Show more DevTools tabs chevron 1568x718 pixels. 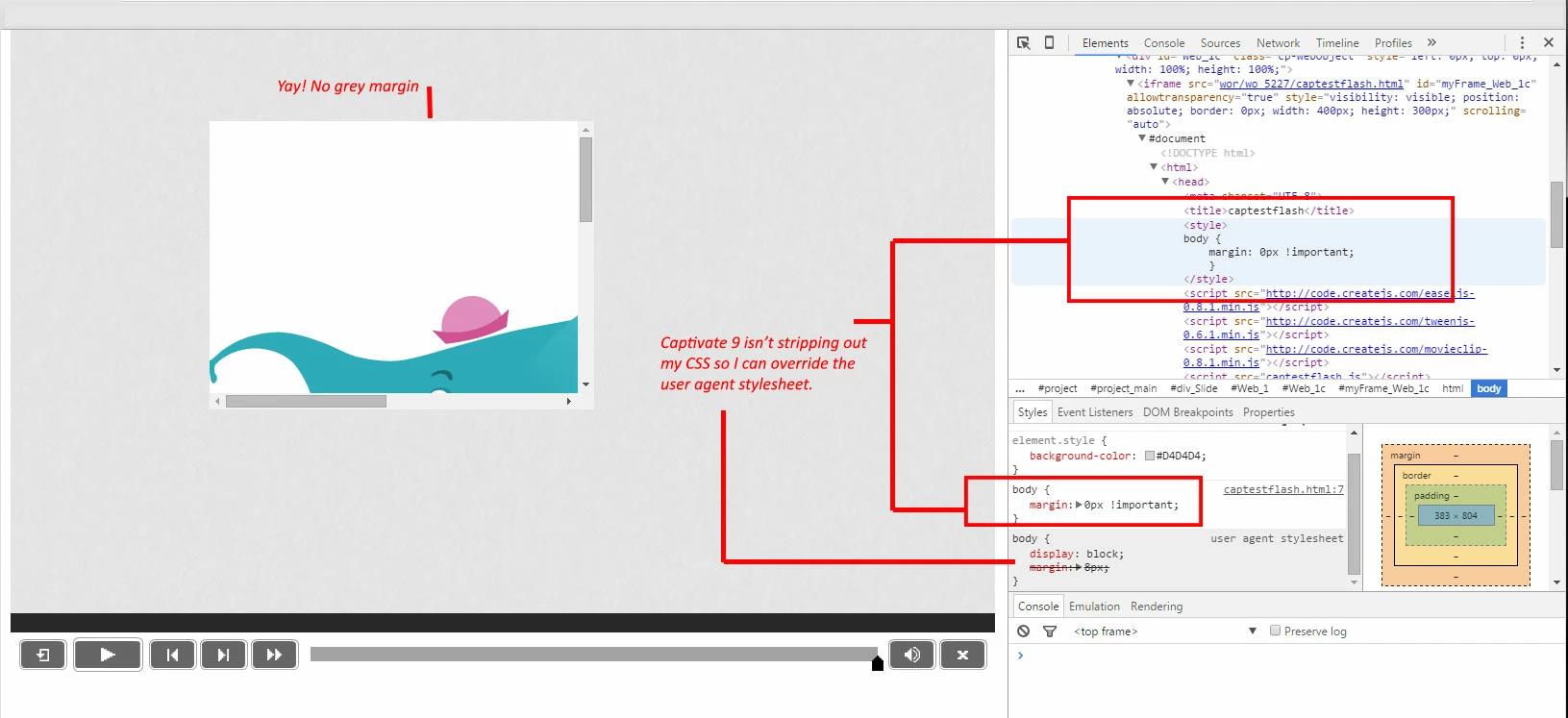[1431, 42]
